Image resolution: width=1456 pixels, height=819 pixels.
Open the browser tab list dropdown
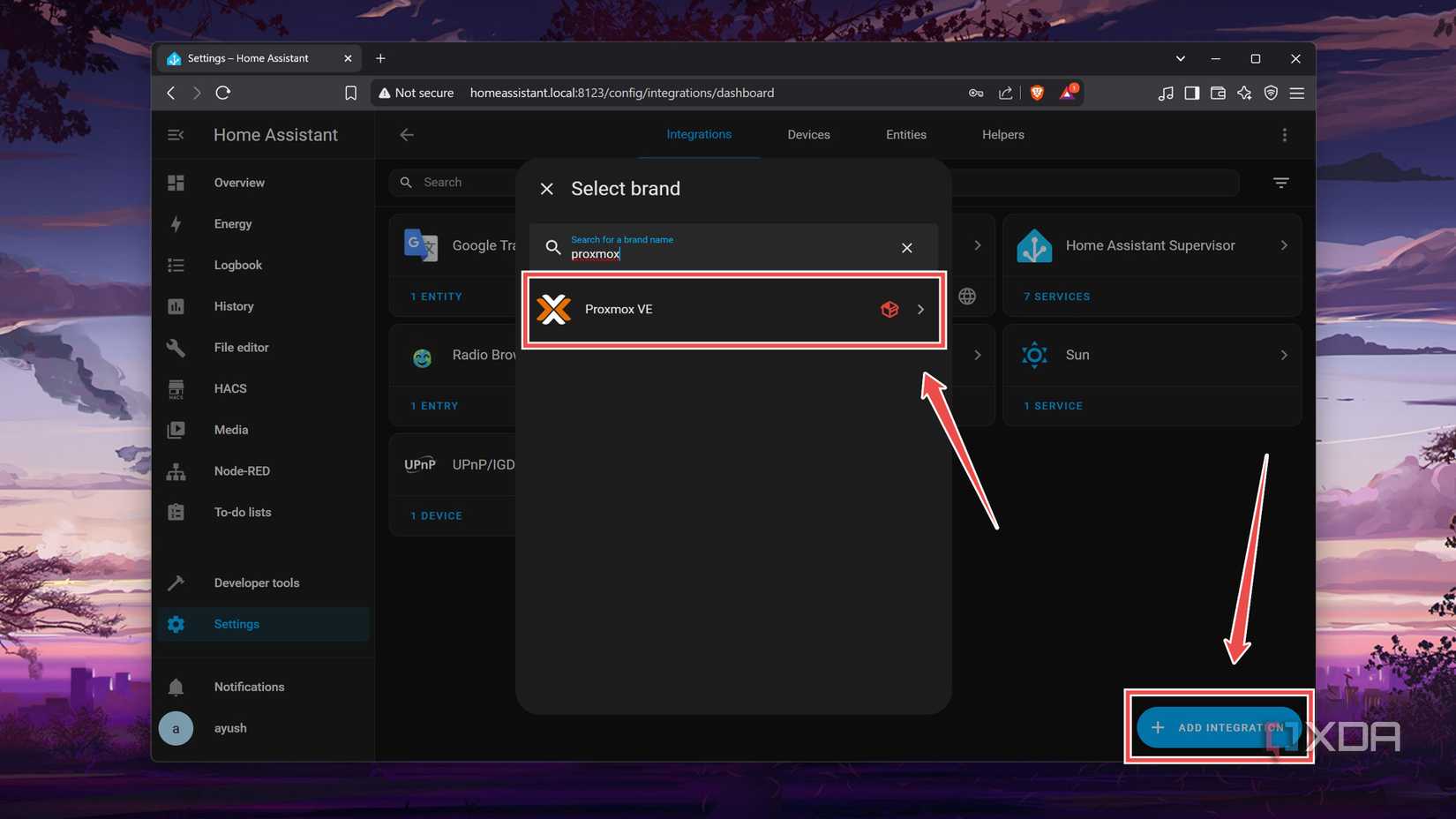click(1181, 59)
